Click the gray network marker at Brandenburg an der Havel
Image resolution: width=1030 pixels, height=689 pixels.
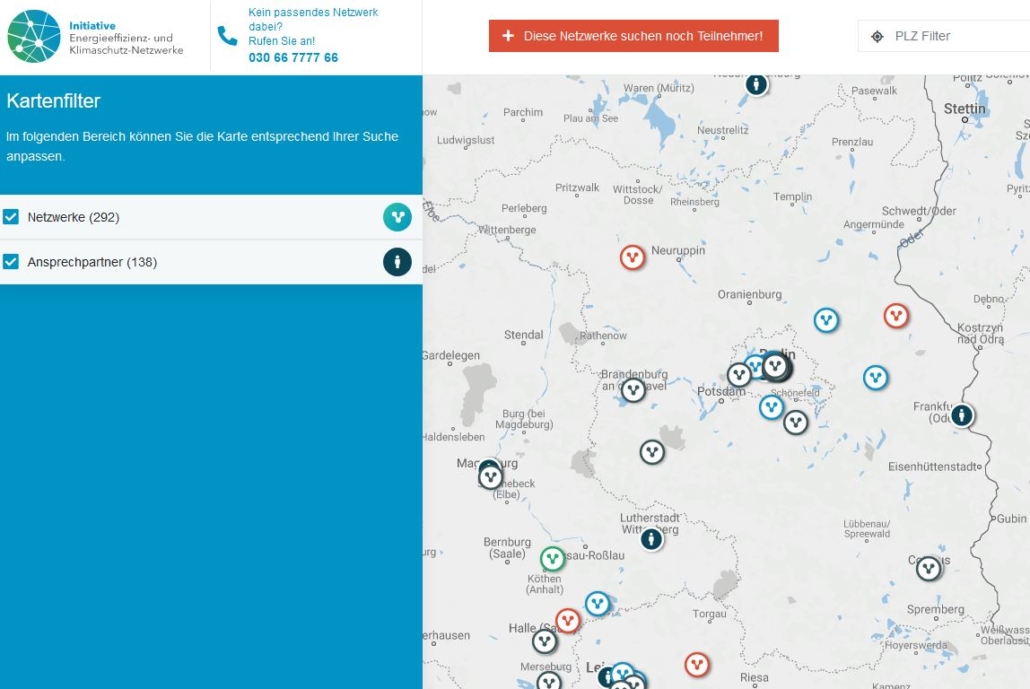coord(633,390)
